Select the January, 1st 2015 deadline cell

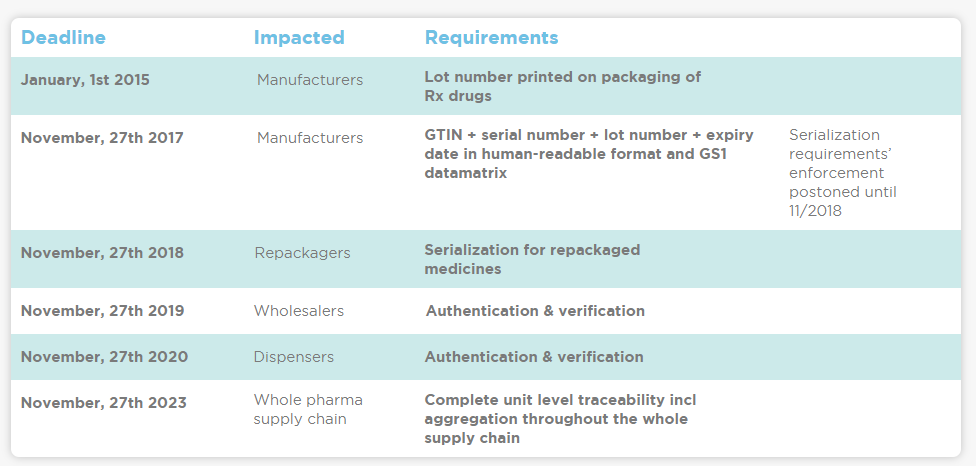coord(85,80)
